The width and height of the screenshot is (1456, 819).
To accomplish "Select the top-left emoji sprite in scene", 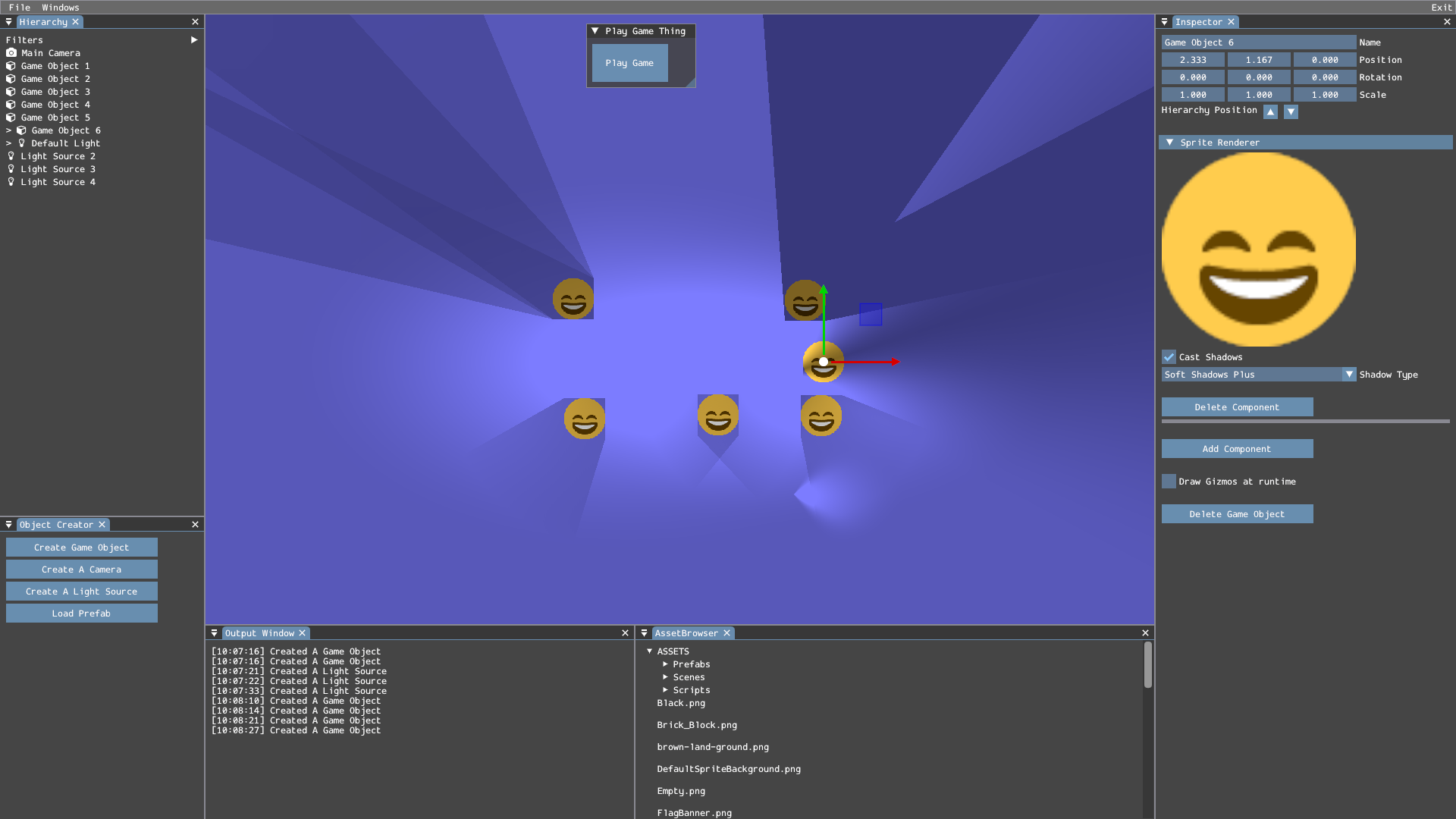I will coord(573,299).
